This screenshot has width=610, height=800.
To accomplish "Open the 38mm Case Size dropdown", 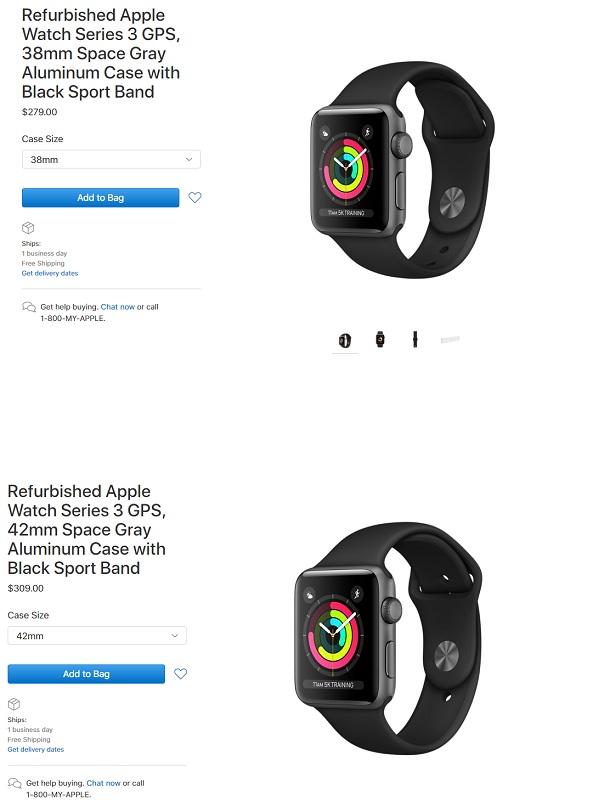I will (111, 159).
